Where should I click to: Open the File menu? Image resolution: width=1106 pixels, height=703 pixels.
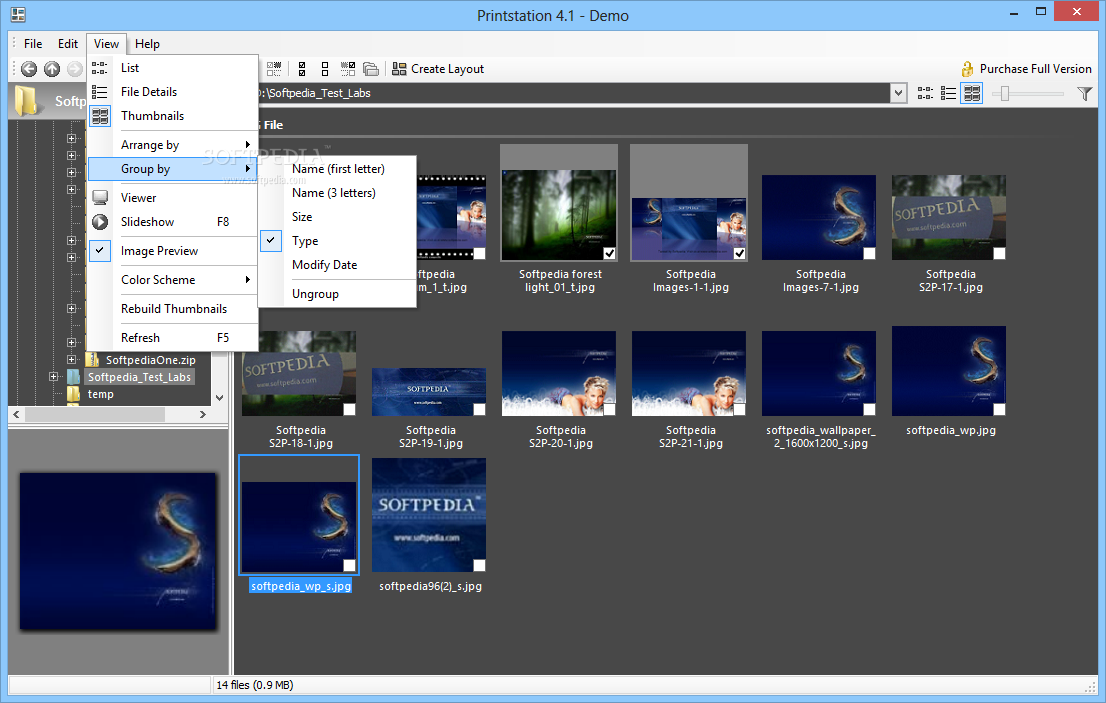(x=33, y=44)
